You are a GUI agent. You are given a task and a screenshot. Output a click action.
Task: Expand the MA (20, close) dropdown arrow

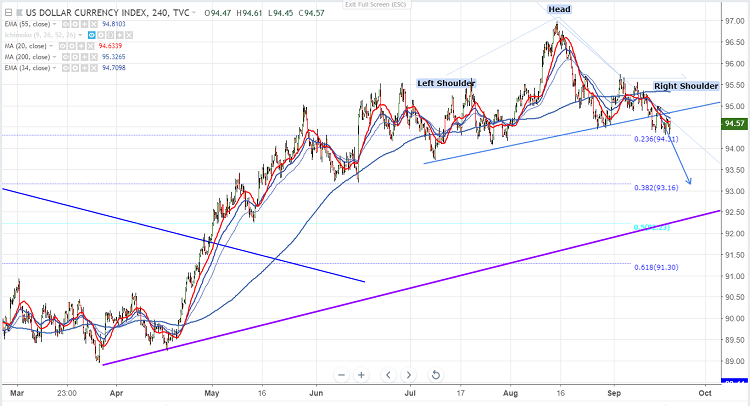coord(51,46)
